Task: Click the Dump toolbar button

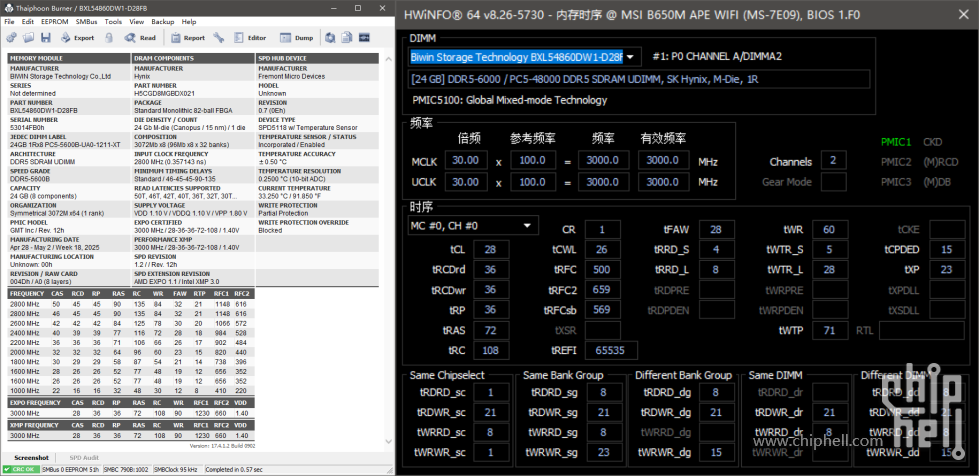Action: click(x=297, y=37)
